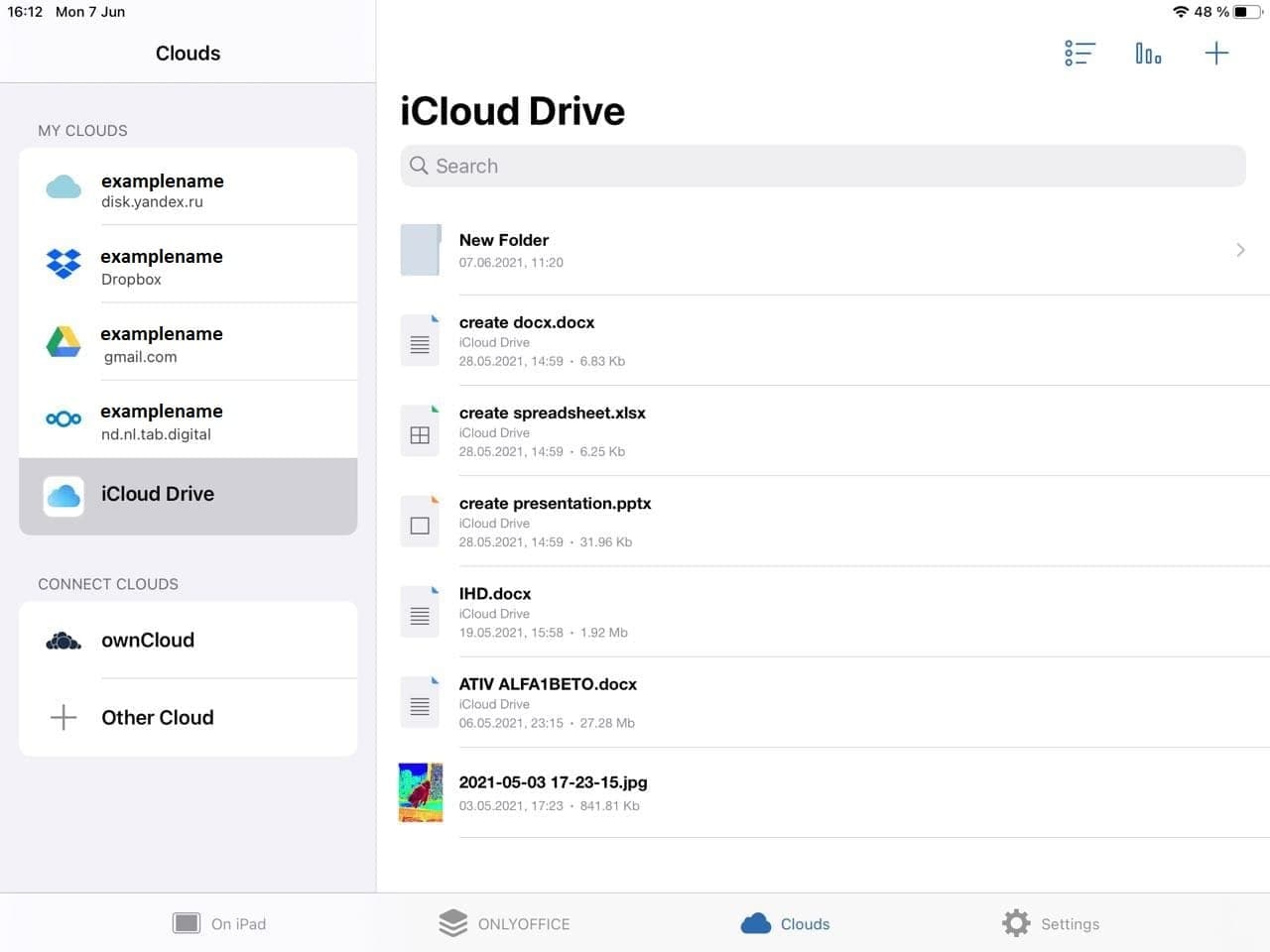The image size is (1270, 952).
Task: Connect Other Cloud
Action: pyautogui.click(x=189, y=717)
